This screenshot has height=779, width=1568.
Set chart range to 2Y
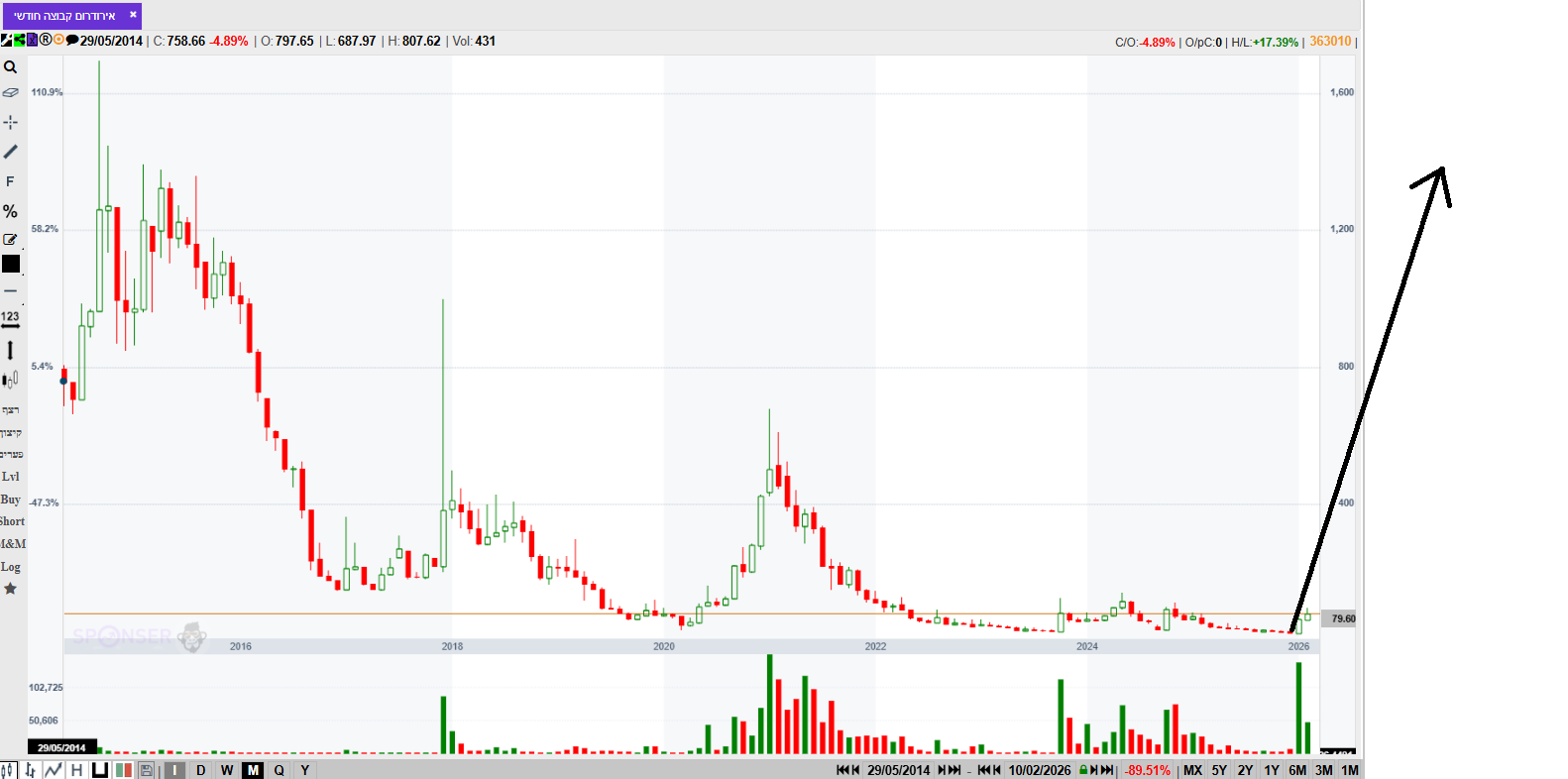[x=1246, y=770]
